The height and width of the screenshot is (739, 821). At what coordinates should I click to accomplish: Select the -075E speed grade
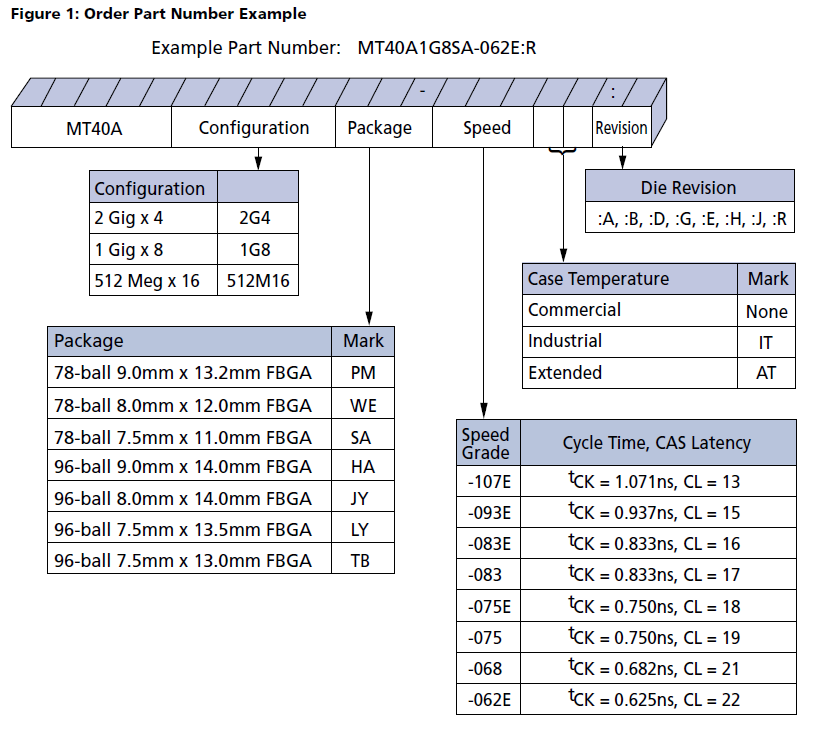(x=489, y=606)
